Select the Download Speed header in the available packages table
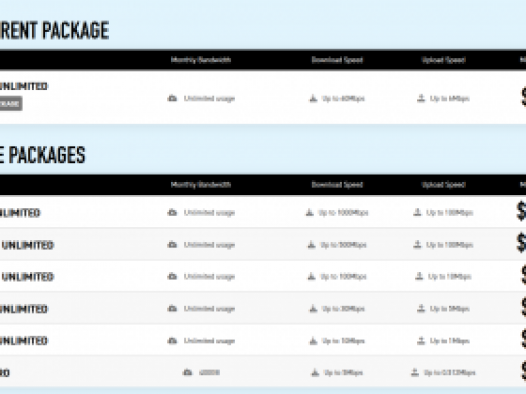 (337, 185)
